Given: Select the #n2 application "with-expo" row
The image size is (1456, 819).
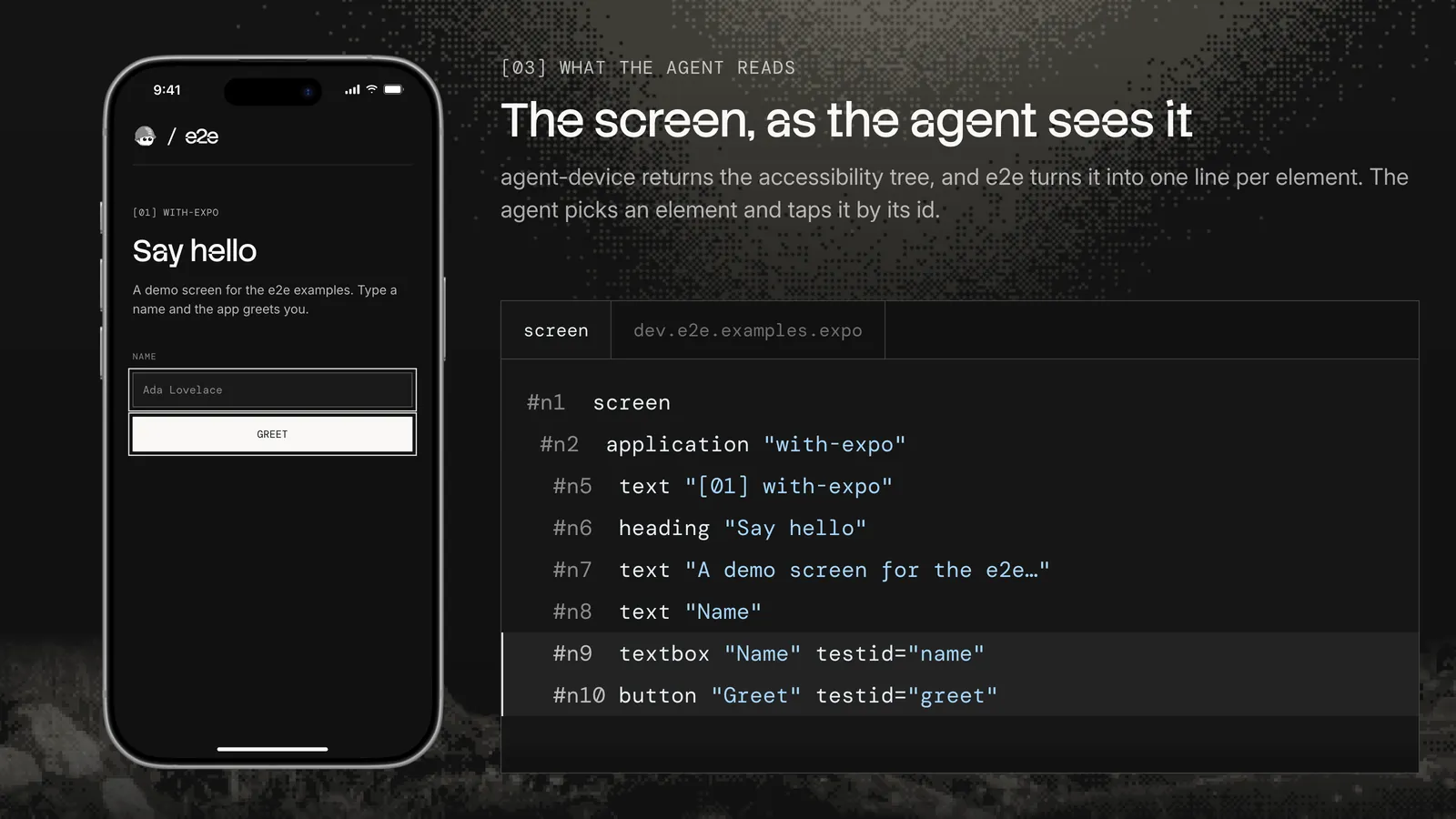Looking at the screenshot, I should tap(960, 444).
